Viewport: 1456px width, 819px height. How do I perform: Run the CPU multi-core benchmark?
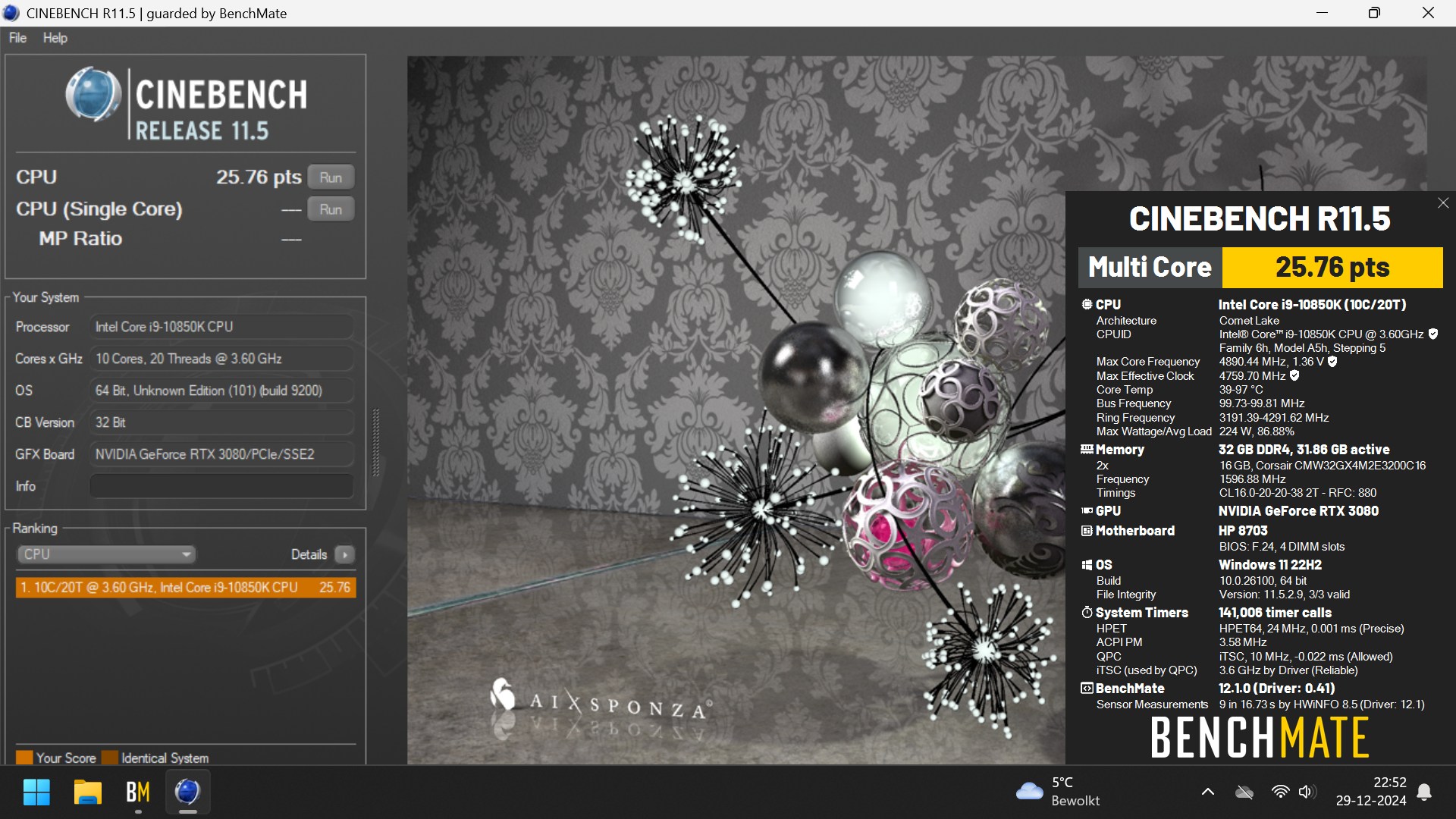331,177
